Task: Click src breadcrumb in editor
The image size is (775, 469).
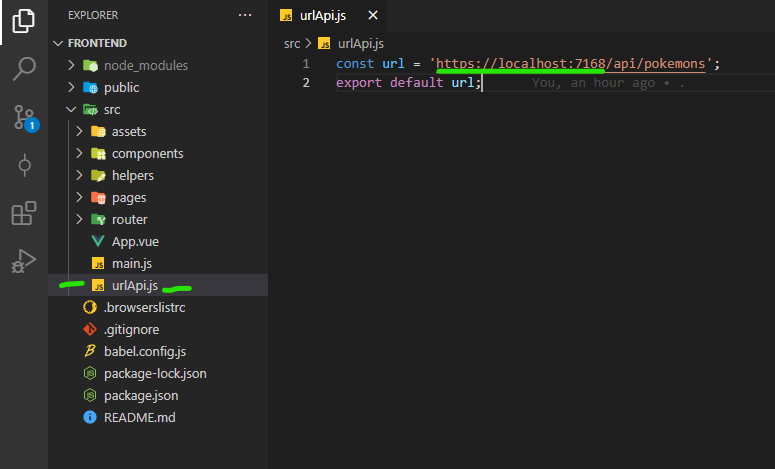Action: 292,44
